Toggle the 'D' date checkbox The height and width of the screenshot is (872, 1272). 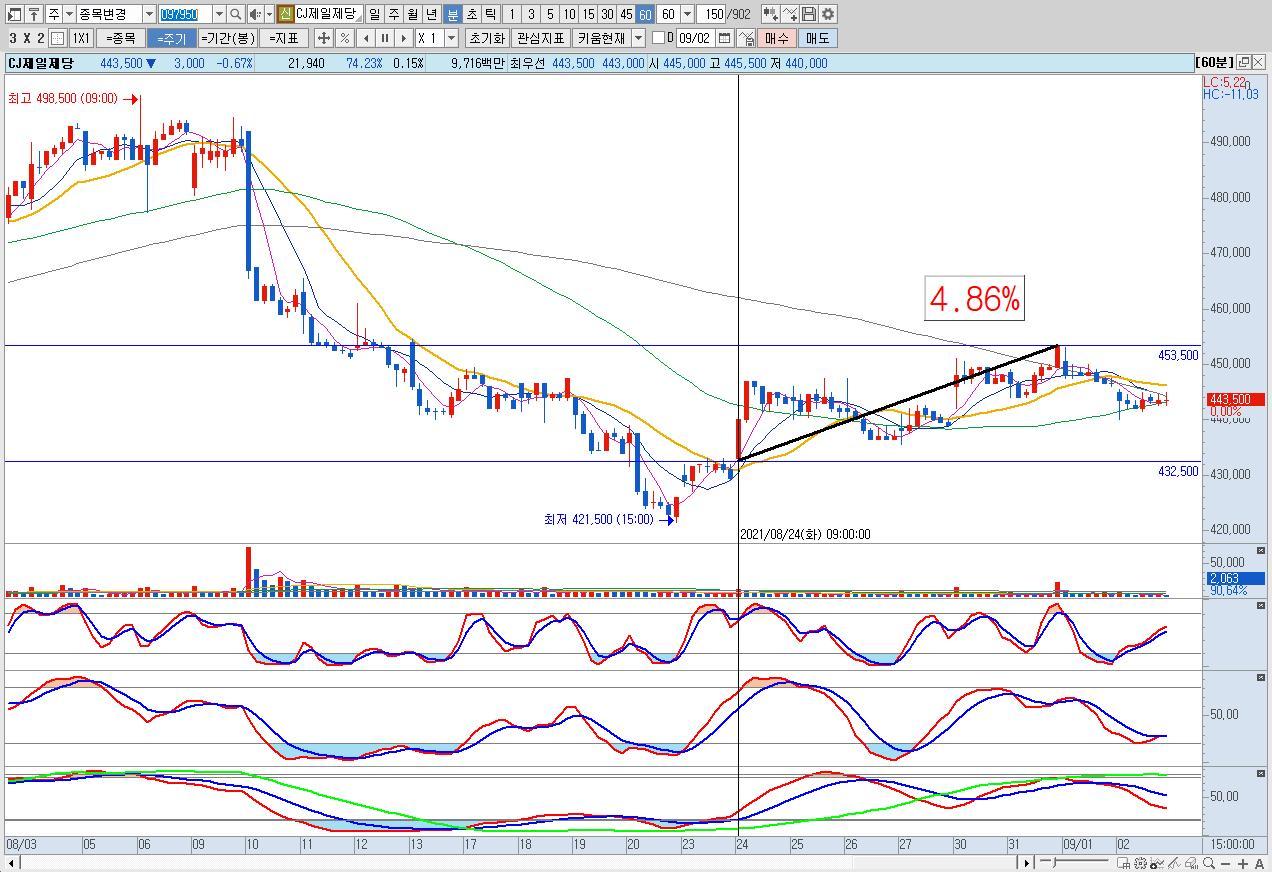(658, 38)
